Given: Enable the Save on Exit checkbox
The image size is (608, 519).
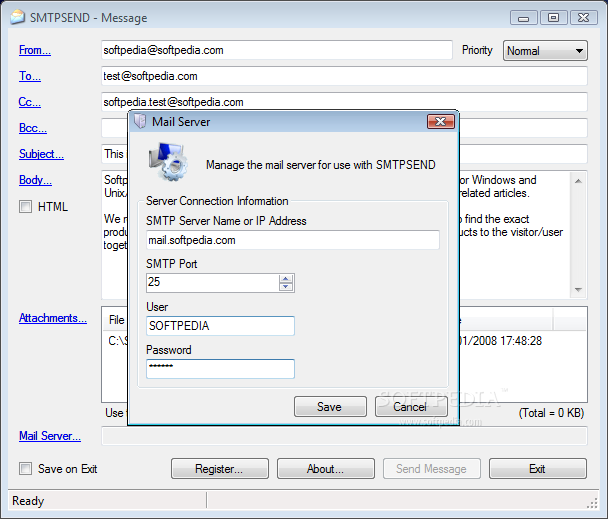Looking at the screenshot, I should 26,469.
